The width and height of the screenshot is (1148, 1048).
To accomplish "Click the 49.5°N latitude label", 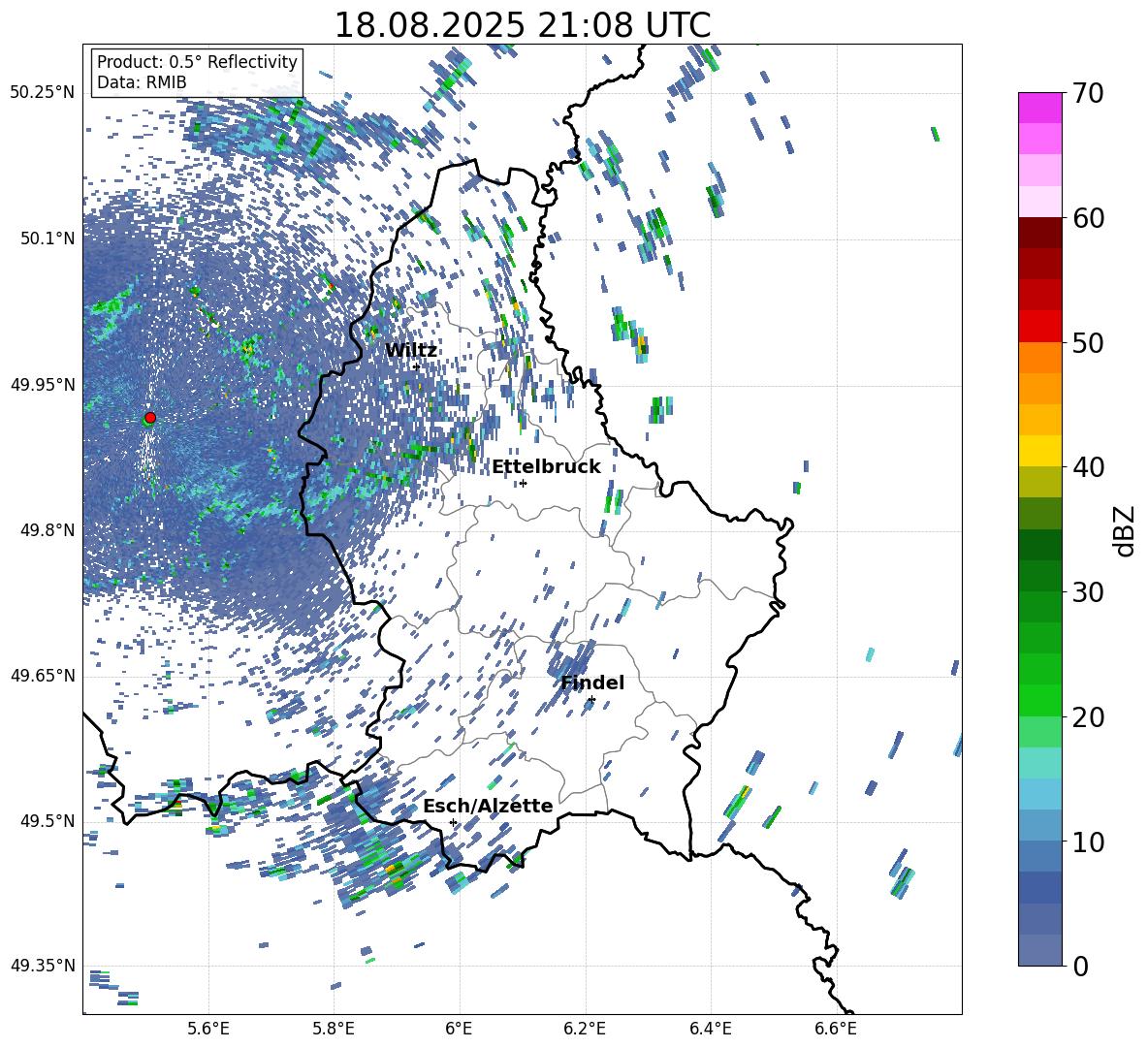I will click(48, 820).
